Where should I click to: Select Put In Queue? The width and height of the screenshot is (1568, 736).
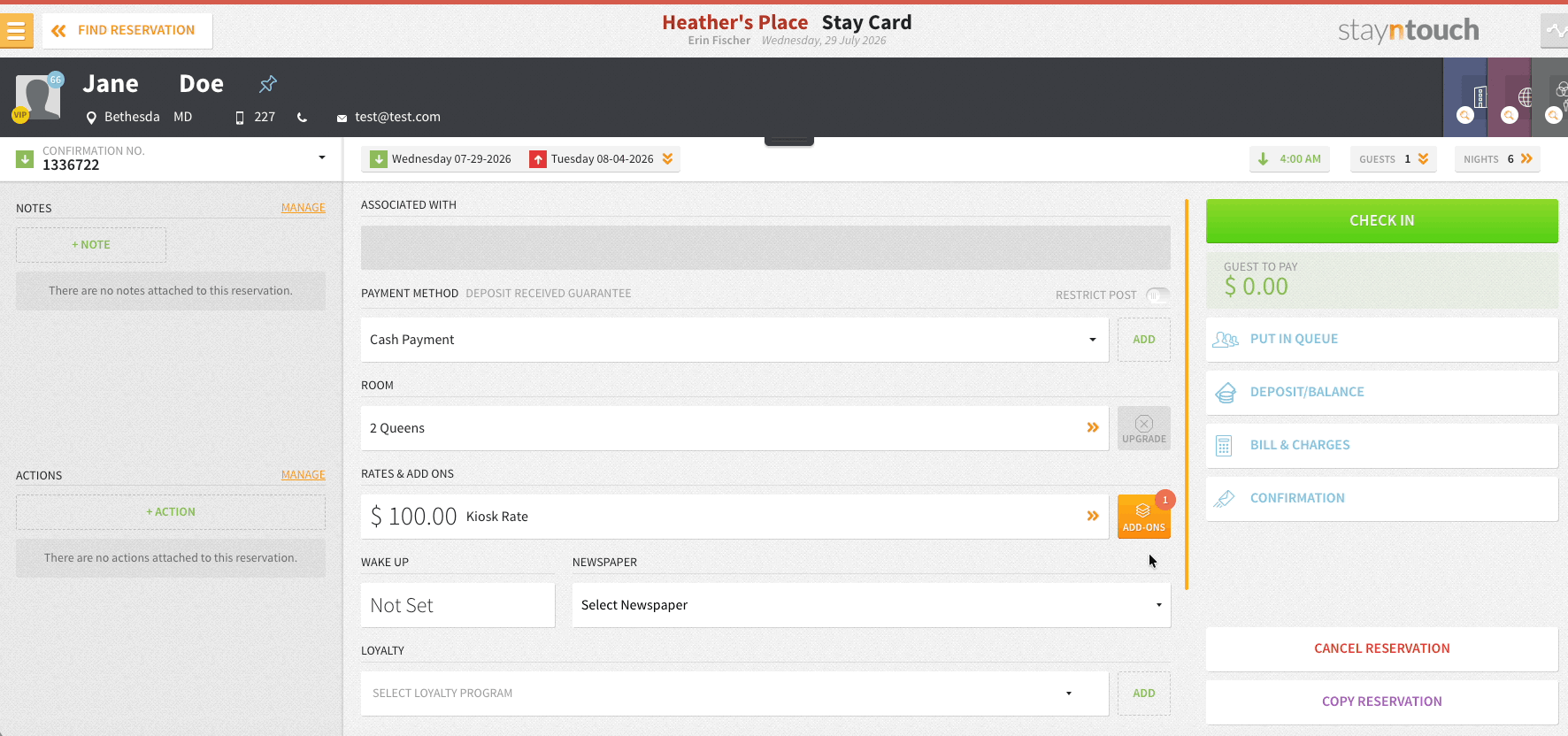click(1382, 340)
